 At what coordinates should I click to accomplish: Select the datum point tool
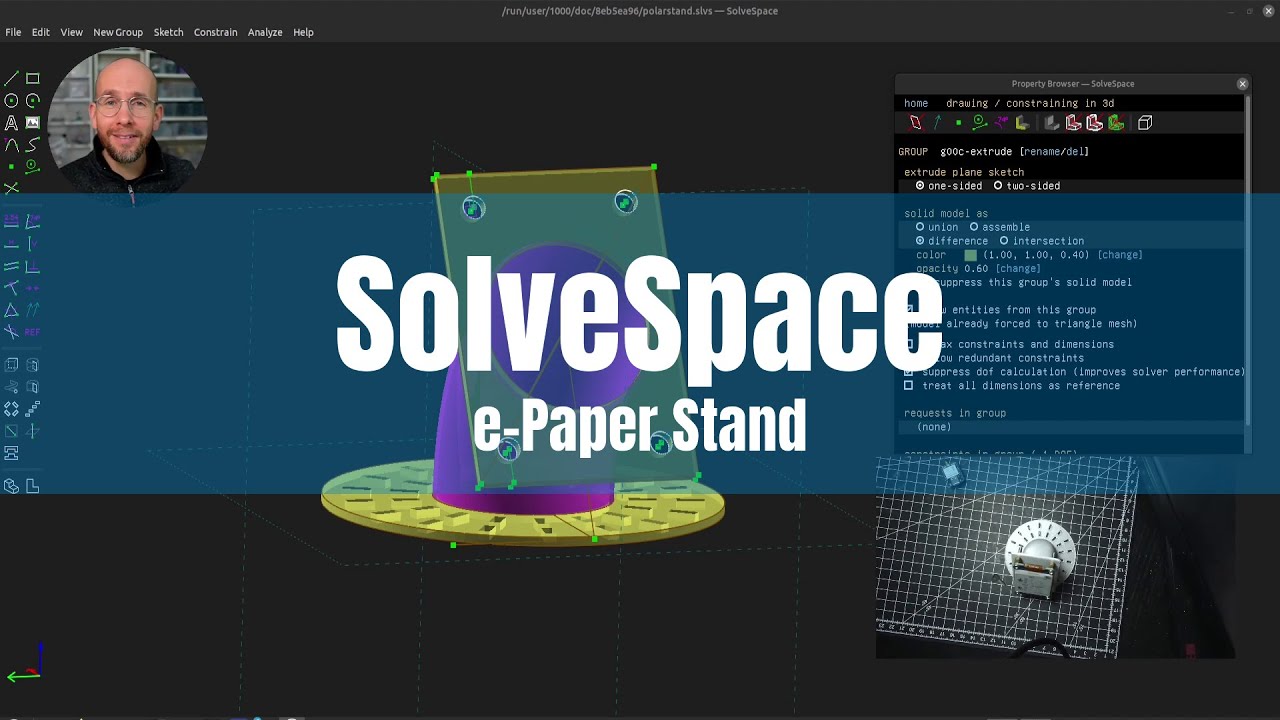point(11,166)
